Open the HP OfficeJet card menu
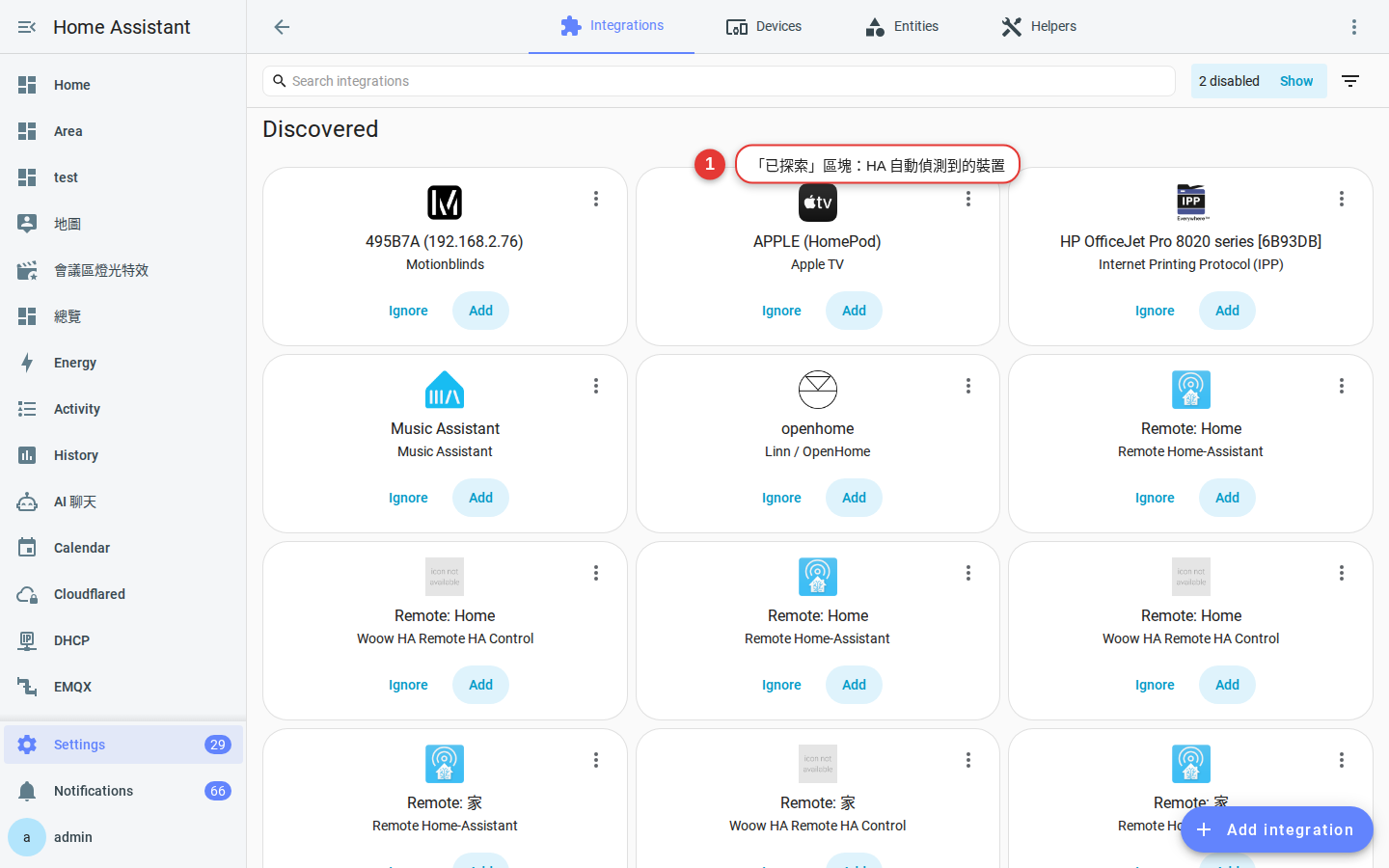 [x=1342, y=199]
